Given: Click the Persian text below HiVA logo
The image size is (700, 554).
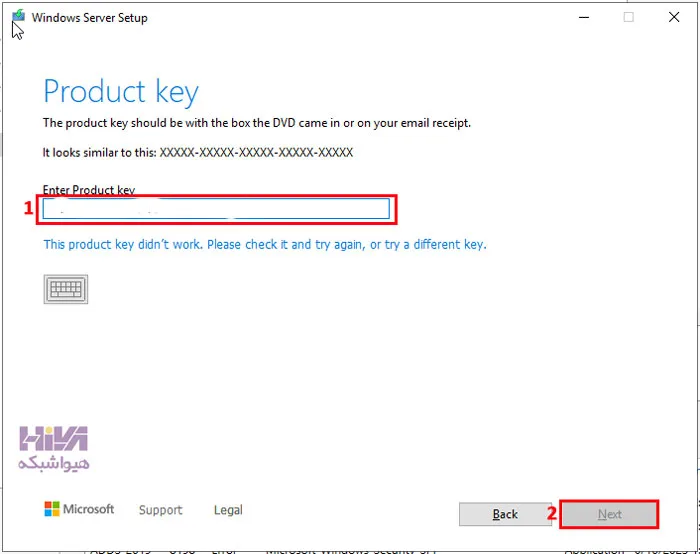Looking at the screenshot, I should click(x=54, y=463).
